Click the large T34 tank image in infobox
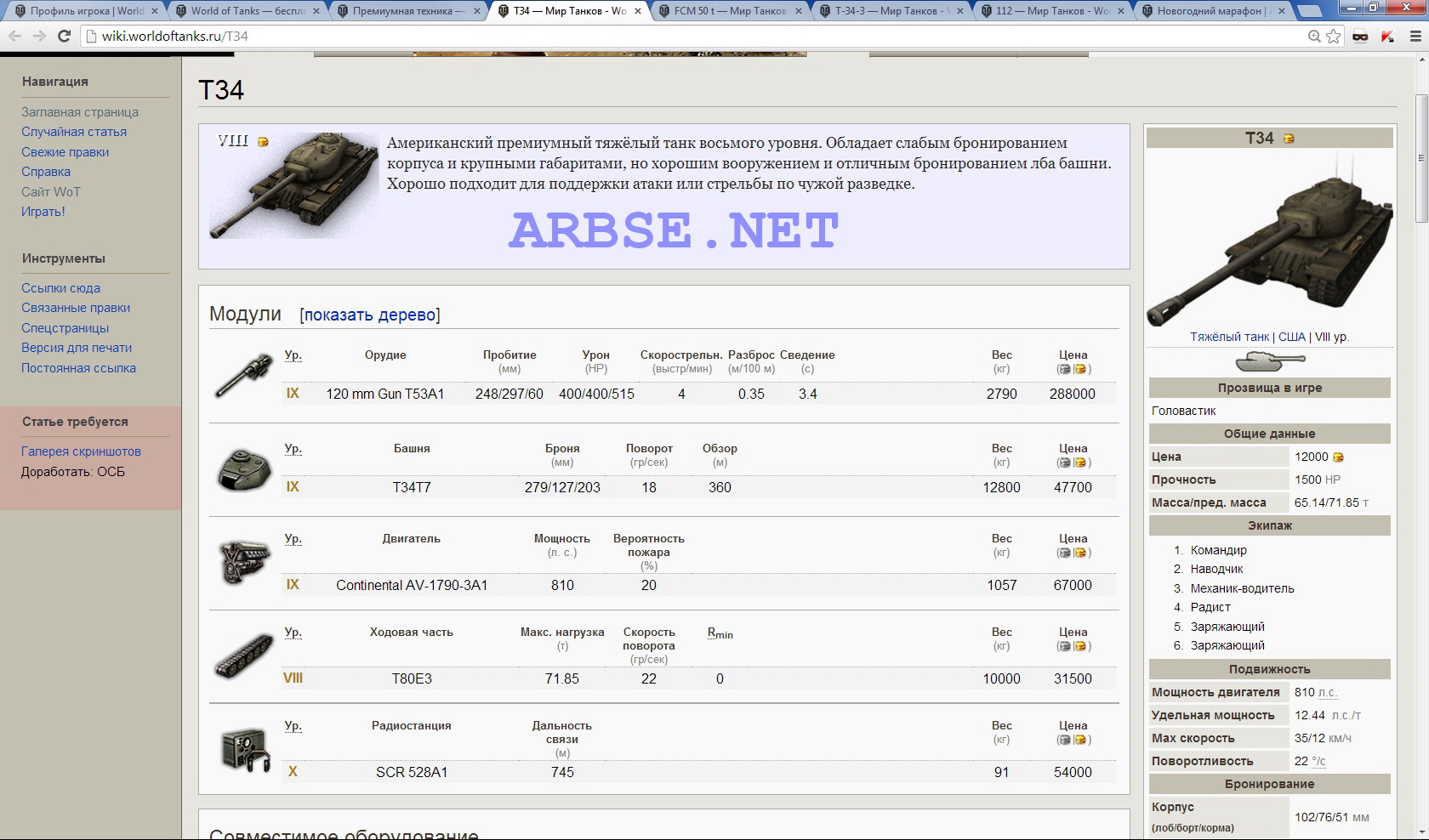1429x840 pixels. [1269, 240]
